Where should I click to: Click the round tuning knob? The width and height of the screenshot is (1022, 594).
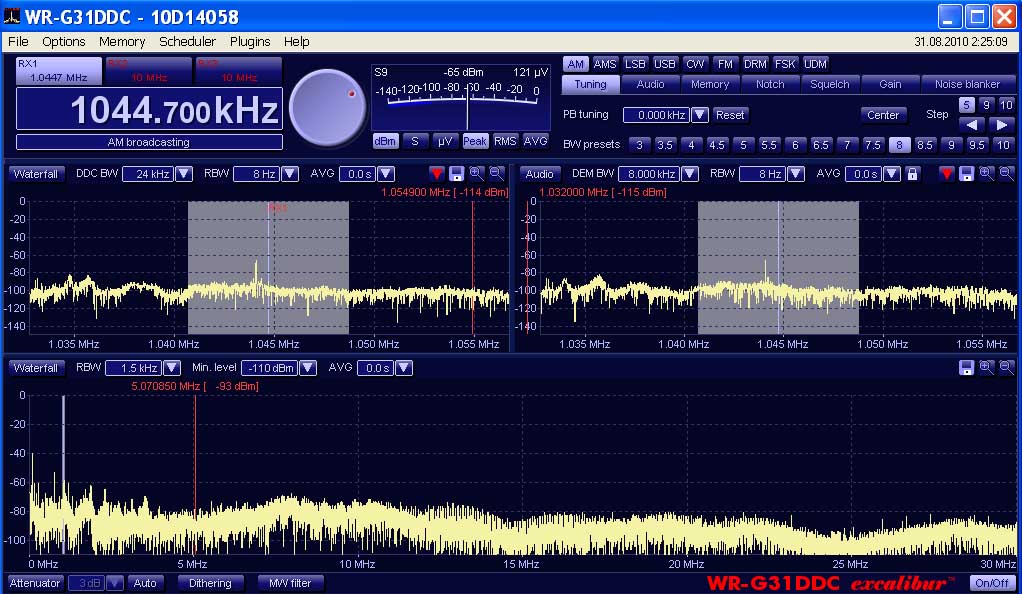click(327, 108)
